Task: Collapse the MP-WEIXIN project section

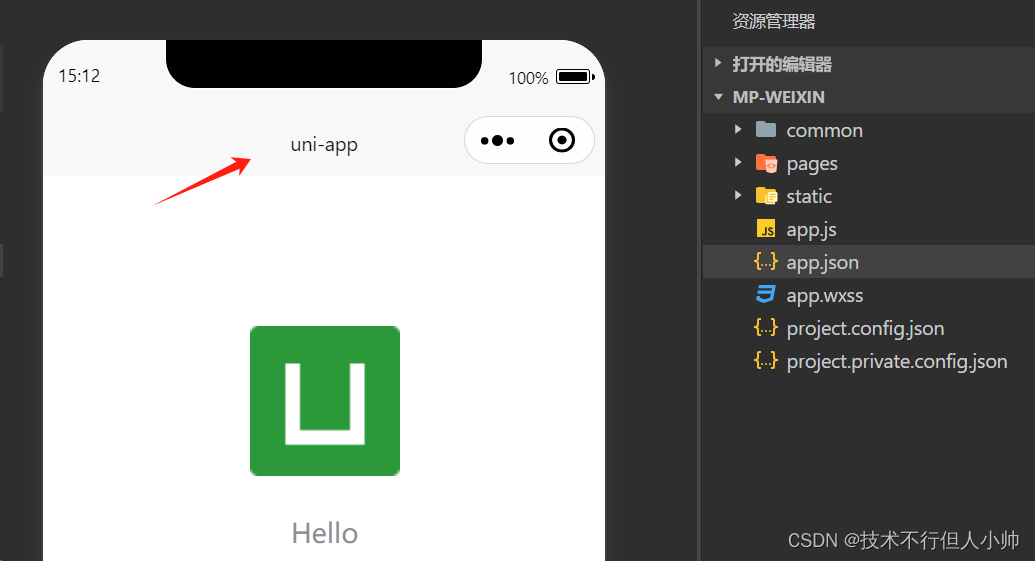Action: click(x=718, y=96)
